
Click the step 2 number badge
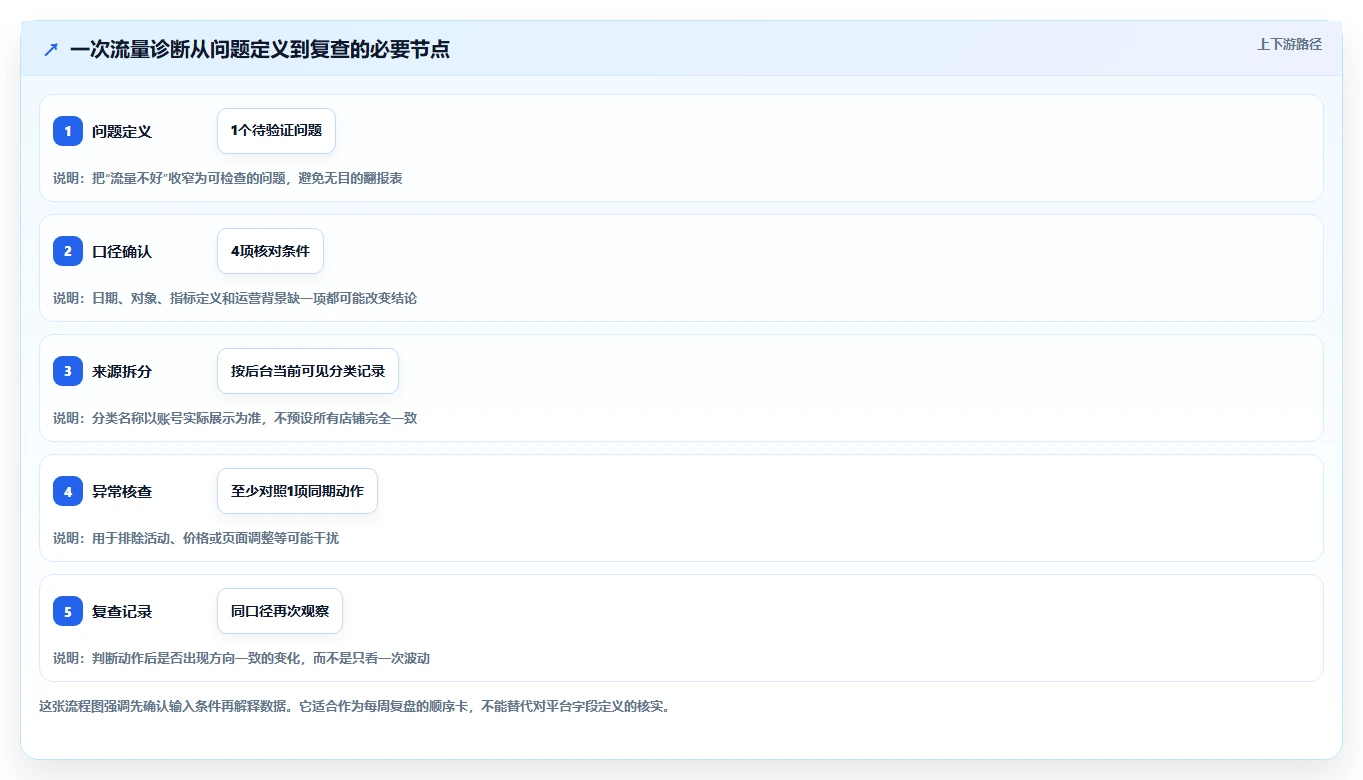(68, 251)
